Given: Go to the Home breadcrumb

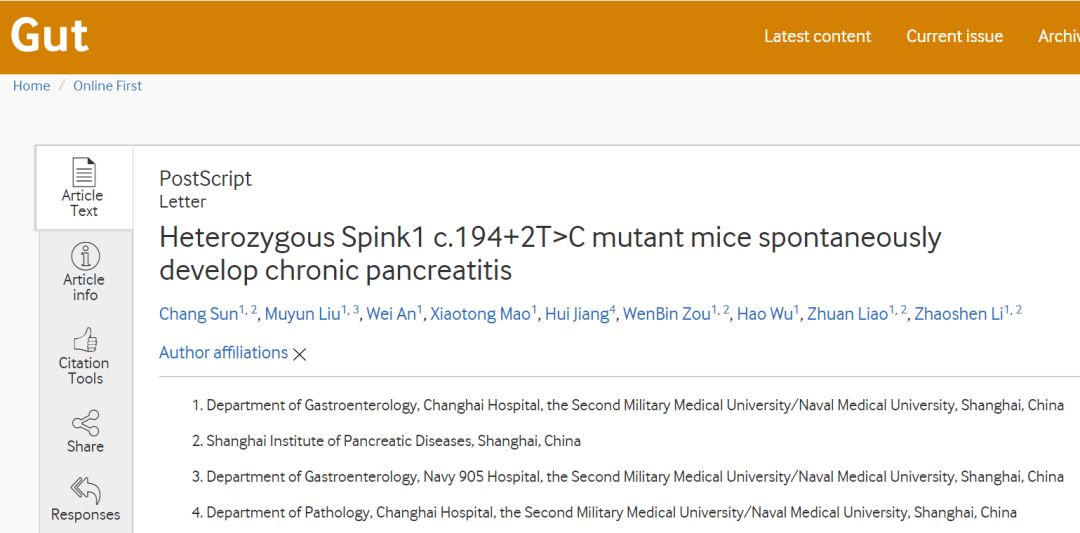Looking at the screenshot, I should click(32, 86).
